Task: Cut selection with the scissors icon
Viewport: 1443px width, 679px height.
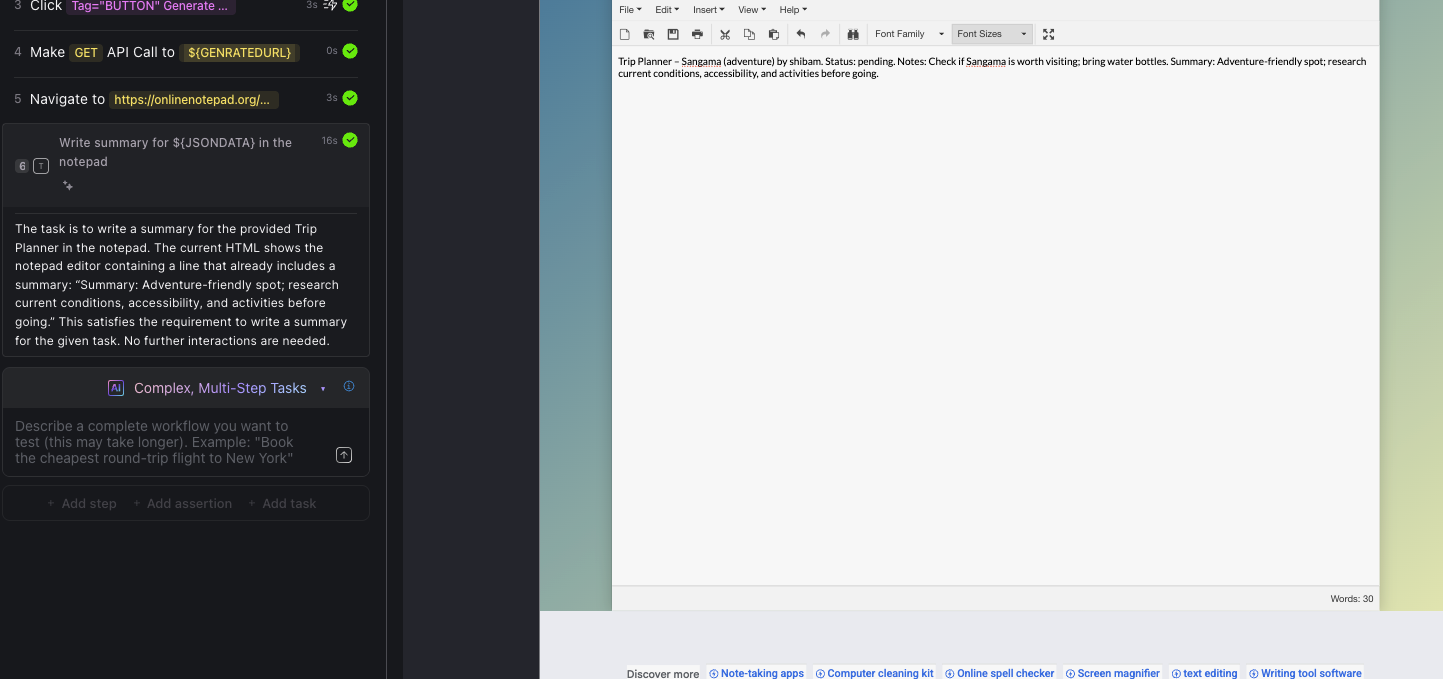Action: 725,34
